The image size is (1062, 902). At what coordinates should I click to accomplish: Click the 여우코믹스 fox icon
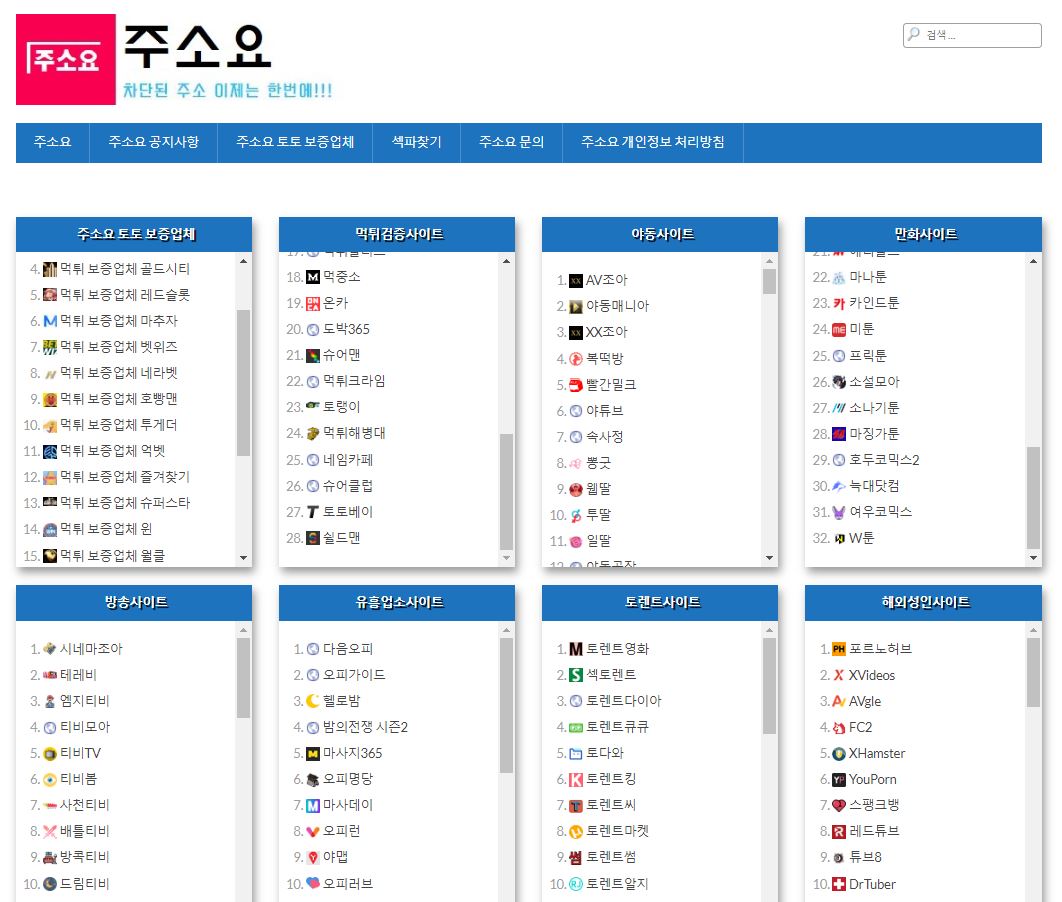tap(838, 513)
